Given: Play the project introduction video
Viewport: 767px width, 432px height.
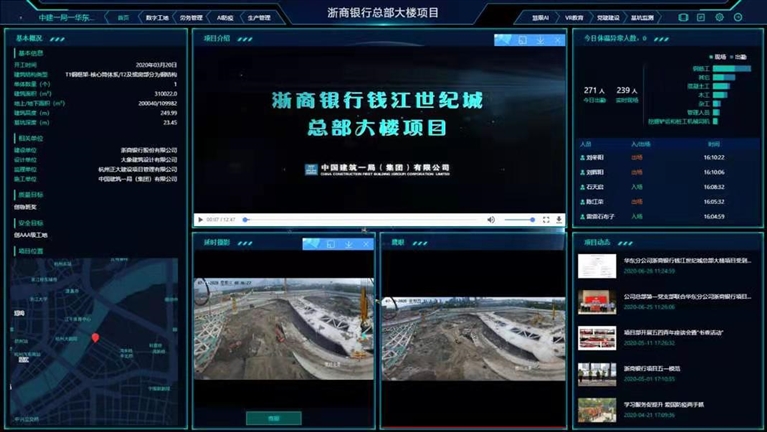Looking at the screenshot, I should coord(200,220).
